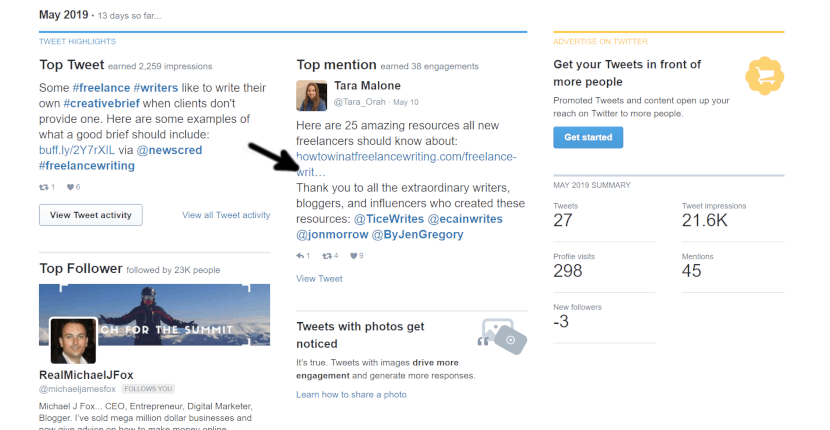Viewport: 830px width, 430px height.
Task: Click retweet icon under Tara Malone's mention
Action: [x=327, y=256]
